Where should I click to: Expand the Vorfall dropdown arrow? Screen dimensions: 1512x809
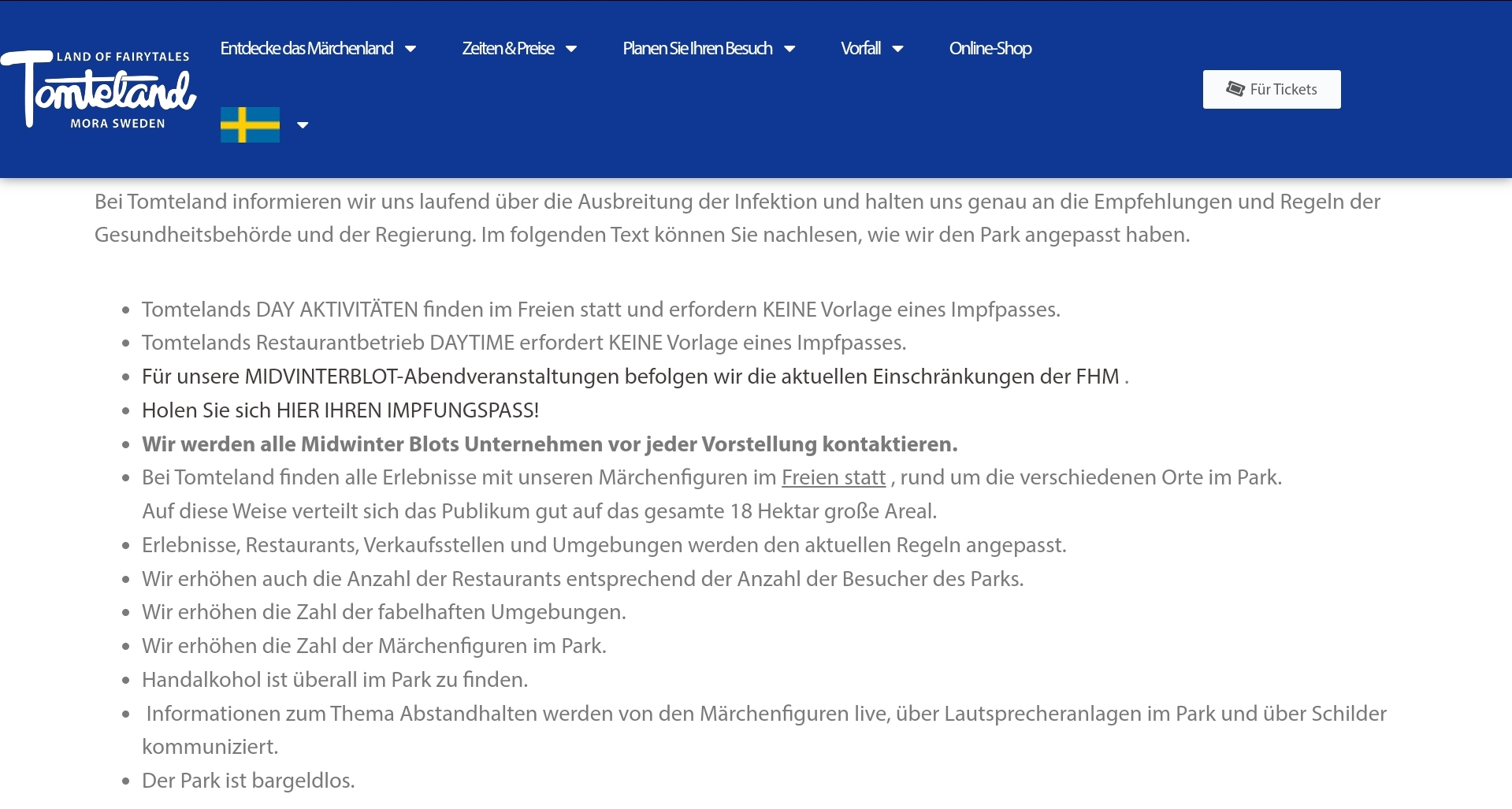click(x=897, y=49)
